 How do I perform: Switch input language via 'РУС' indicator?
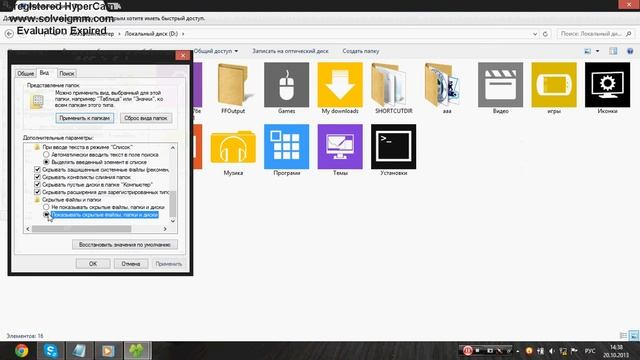pos(590,351)
